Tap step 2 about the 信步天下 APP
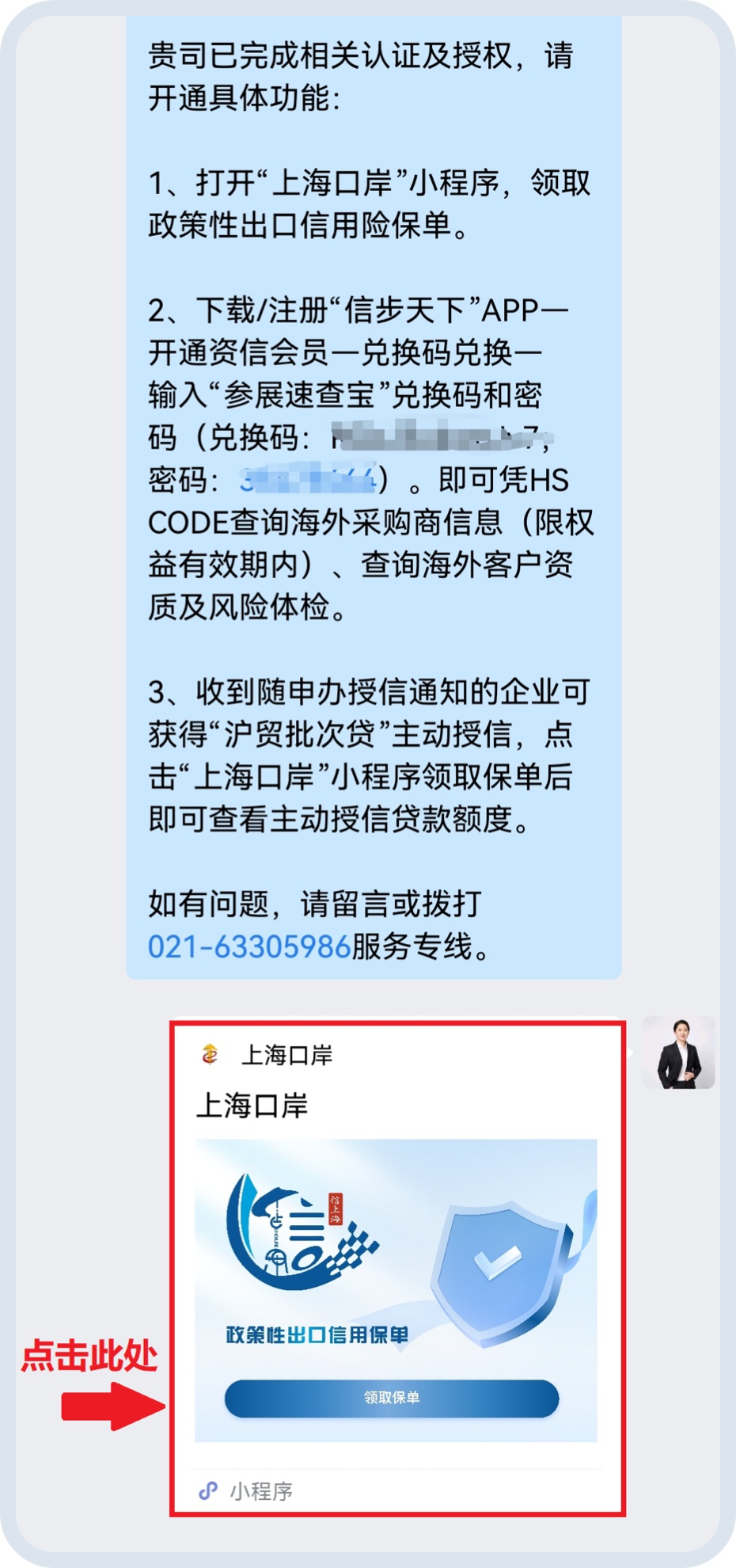The height and width of the screenshot is (1568, 736). pyautogui.click(x=370, y=459)
